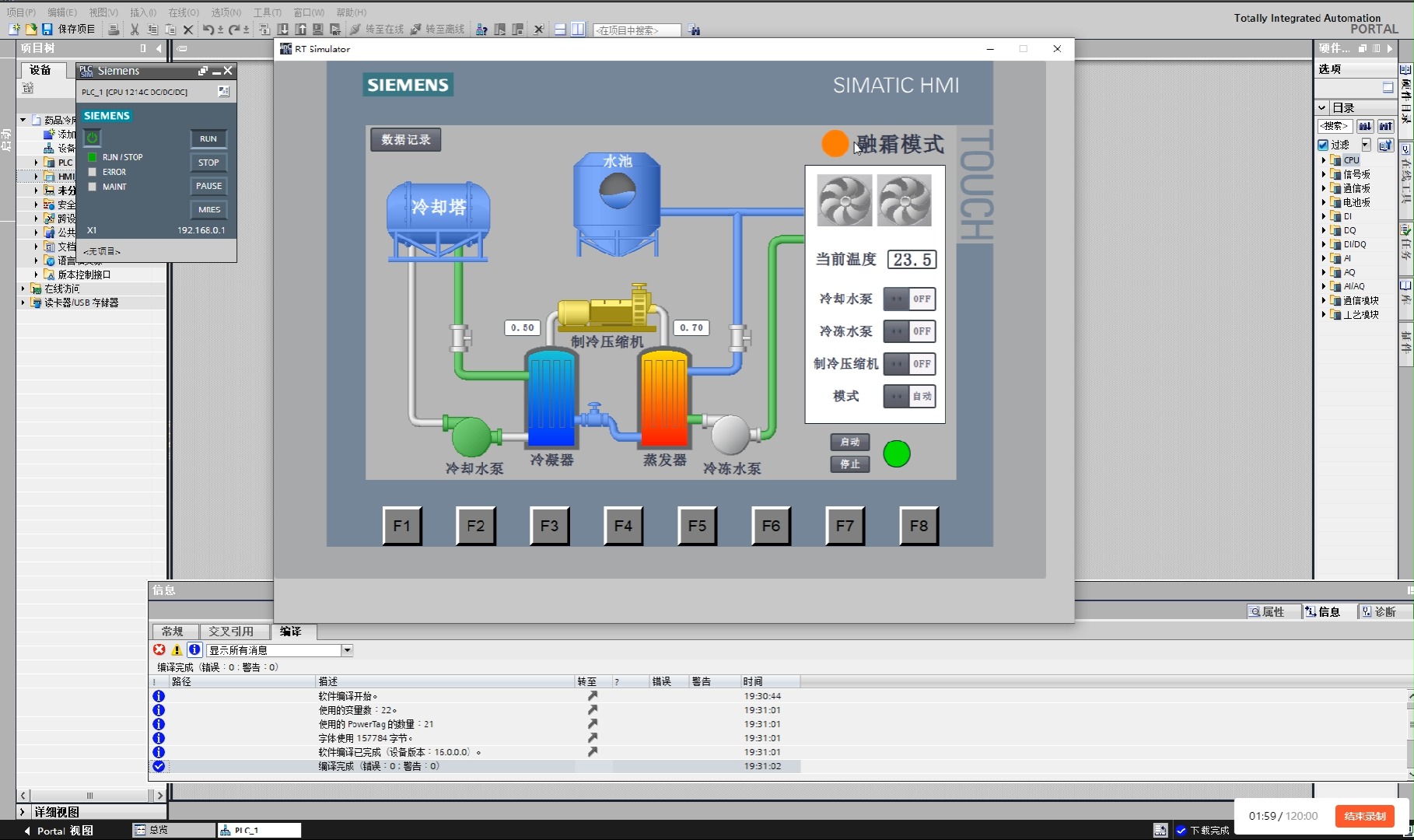Expand the 在线访问 tree node
The width and height of the screenshot is (1414, 840).
point(23,289)
